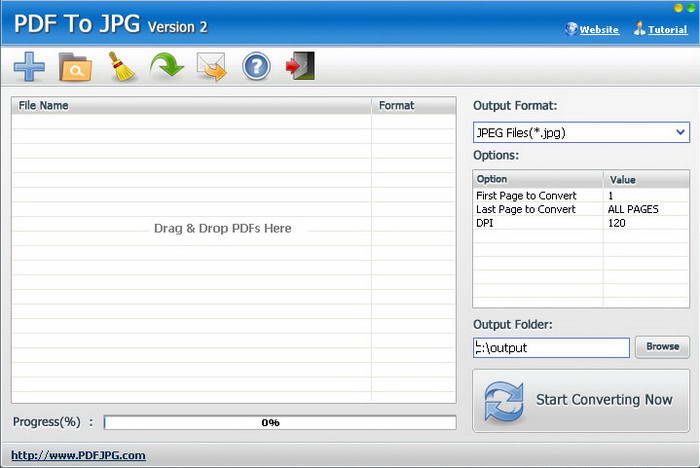Click the person icon beside Tutorial
This screenshot has height=468, width=700.
pyautogui.click(x=639, y=29)
